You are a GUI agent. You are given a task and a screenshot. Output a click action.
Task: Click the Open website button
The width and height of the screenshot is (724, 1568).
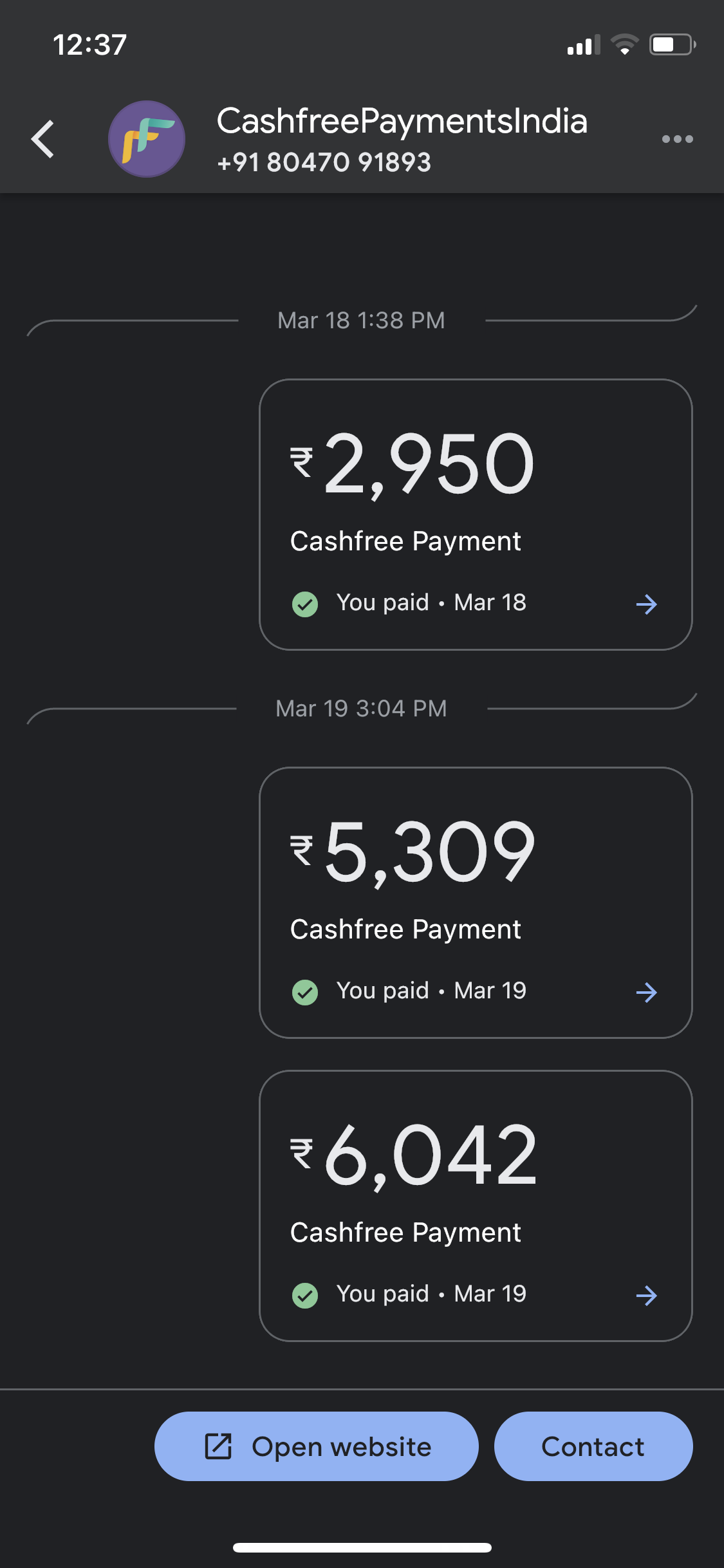317,1446
